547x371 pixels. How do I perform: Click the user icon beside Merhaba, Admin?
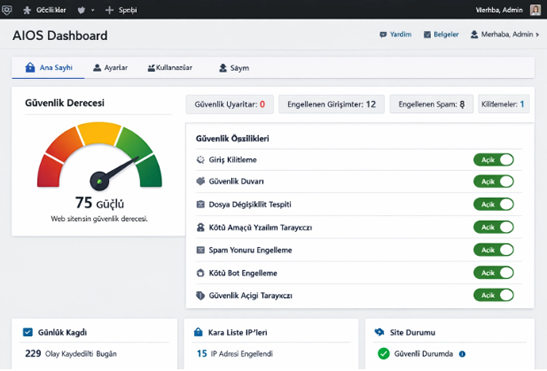point(474,34)
